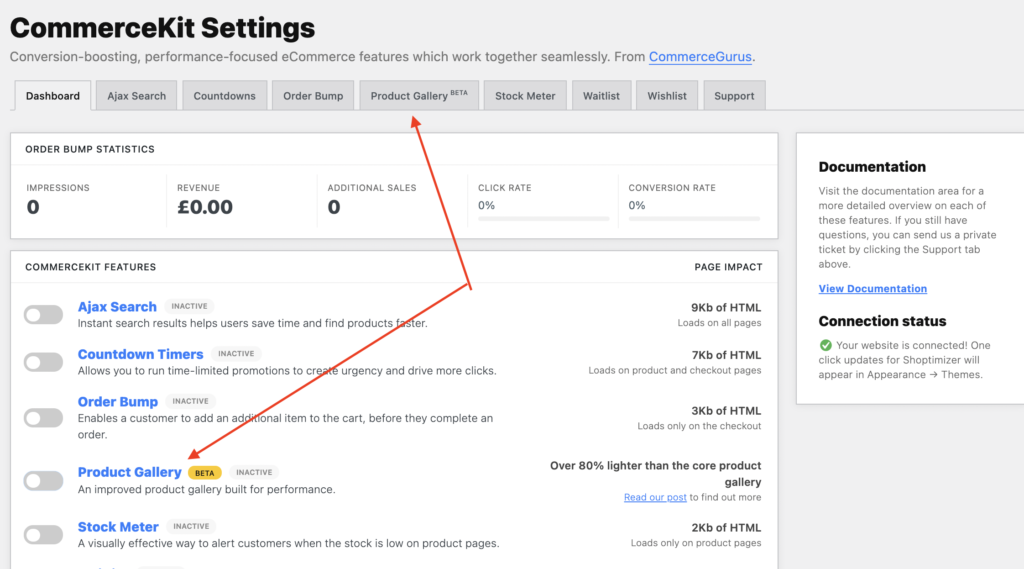Enable the Ajax Search toggle
The image size is (1024, 569).
[x=43, y=315]
